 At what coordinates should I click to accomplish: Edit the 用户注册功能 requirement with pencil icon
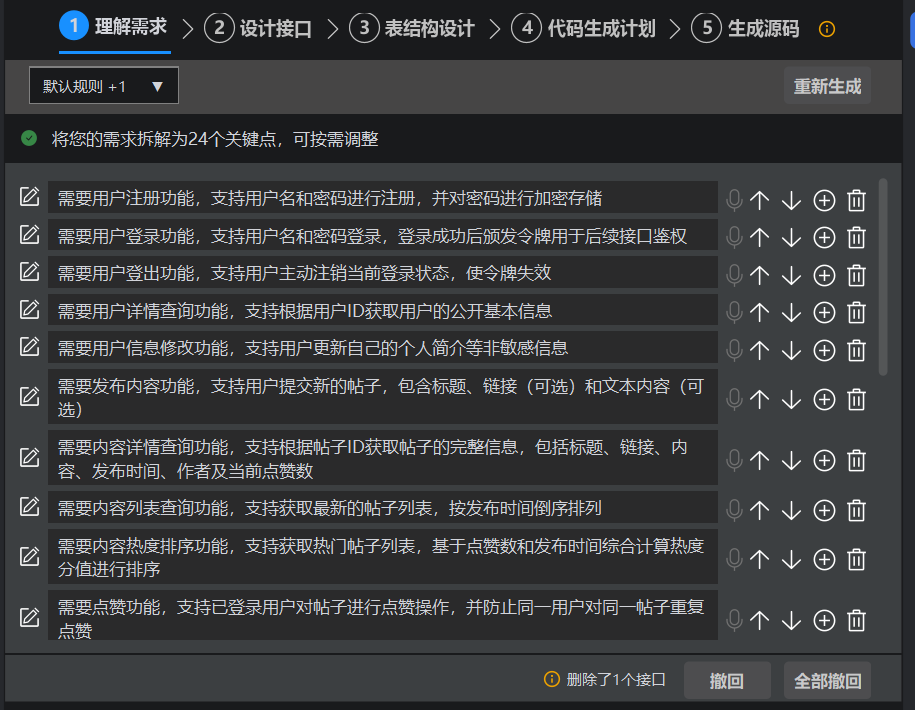pyautogui.click(x=29, y=197)
